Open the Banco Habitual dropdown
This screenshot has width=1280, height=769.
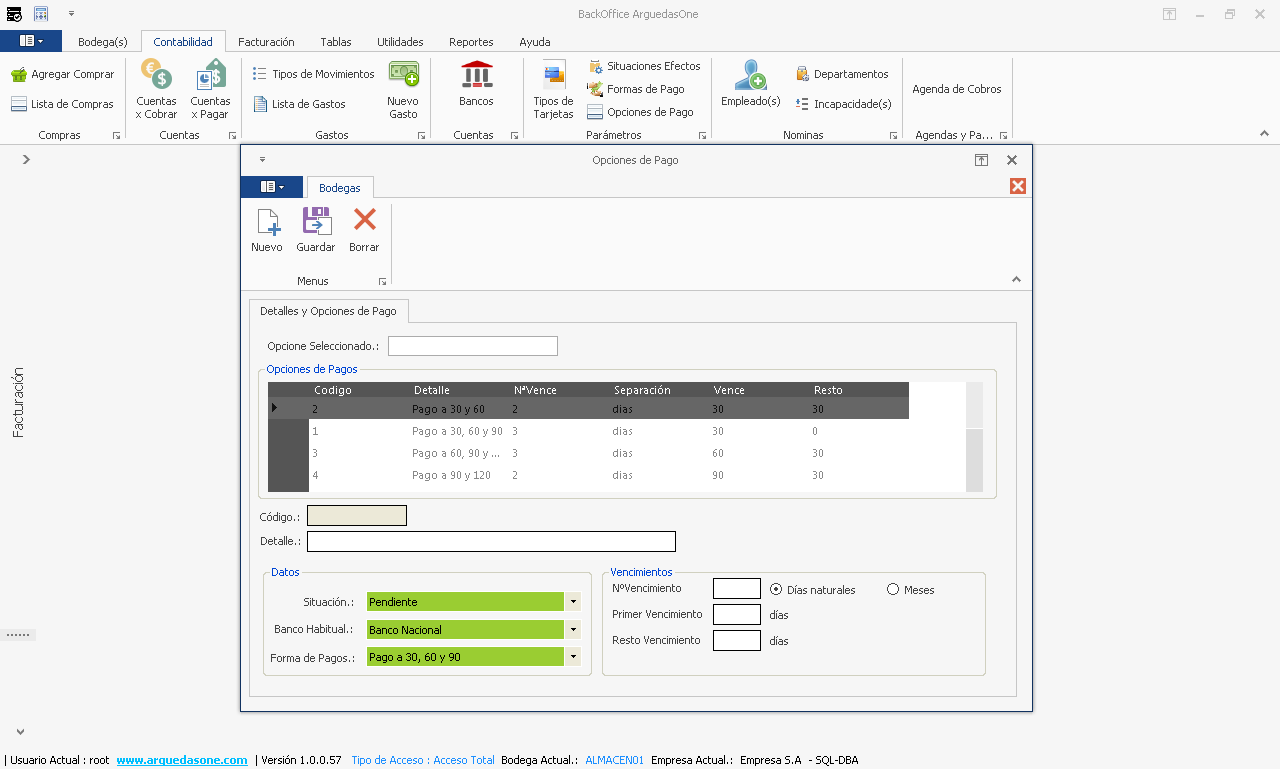click(573, 630)
